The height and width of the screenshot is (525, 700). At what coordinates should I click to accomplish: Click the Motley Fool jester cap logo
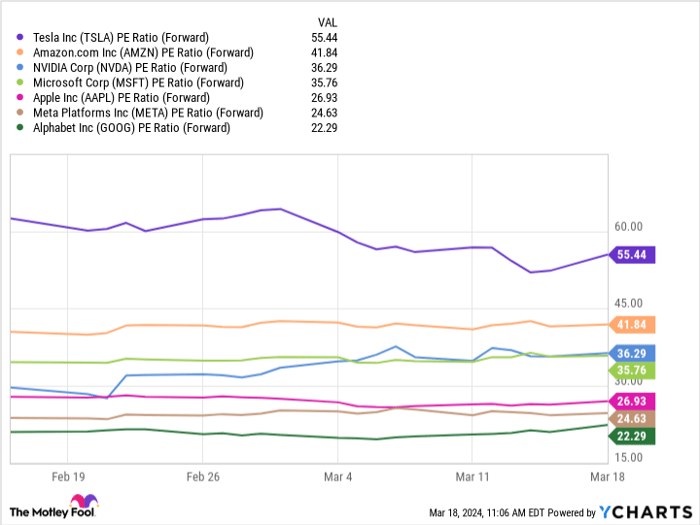click(x=80, y=504)
